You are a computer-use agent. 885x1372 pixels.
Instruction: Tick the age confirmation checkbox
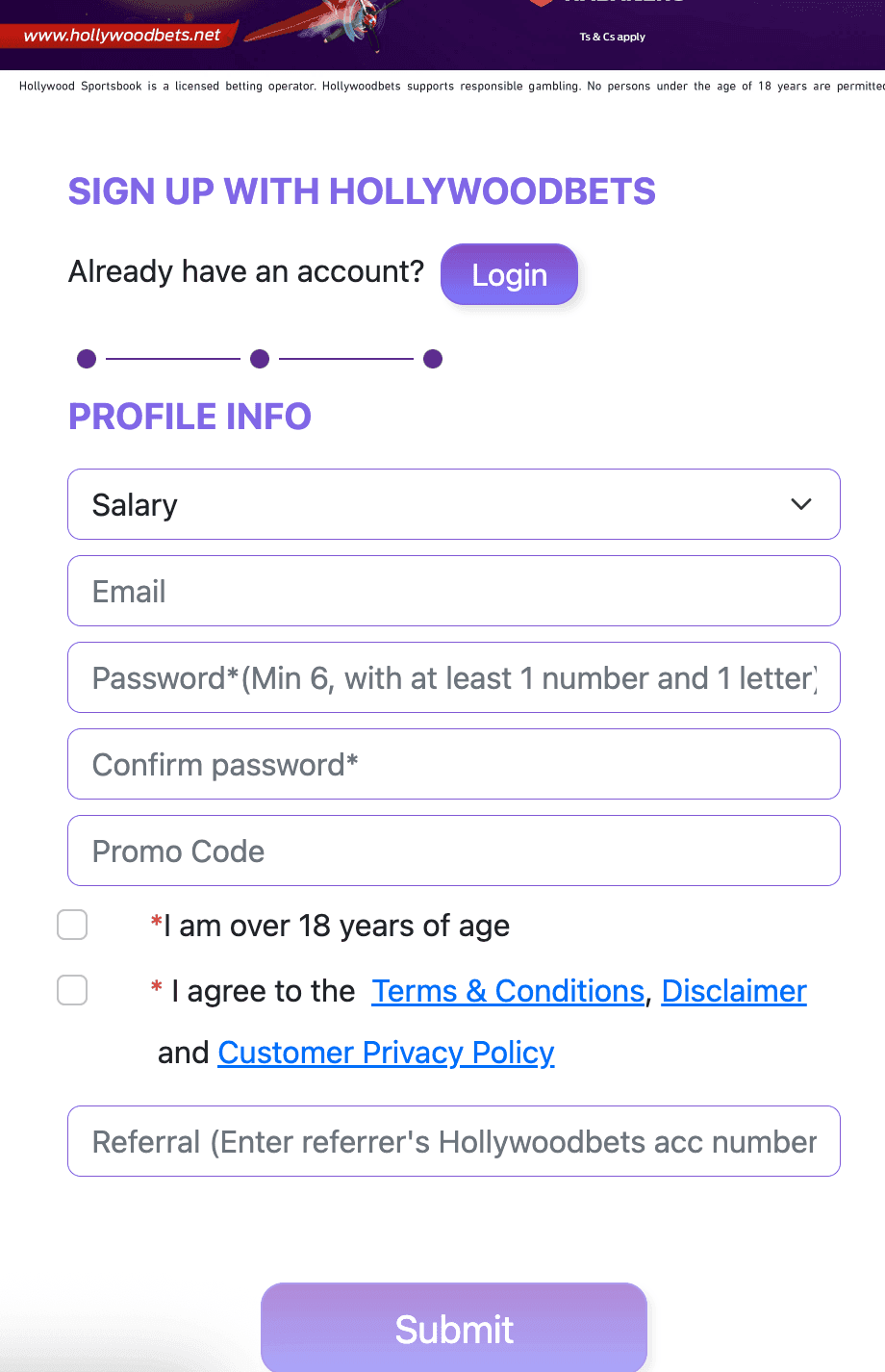[x=71, y=925]
